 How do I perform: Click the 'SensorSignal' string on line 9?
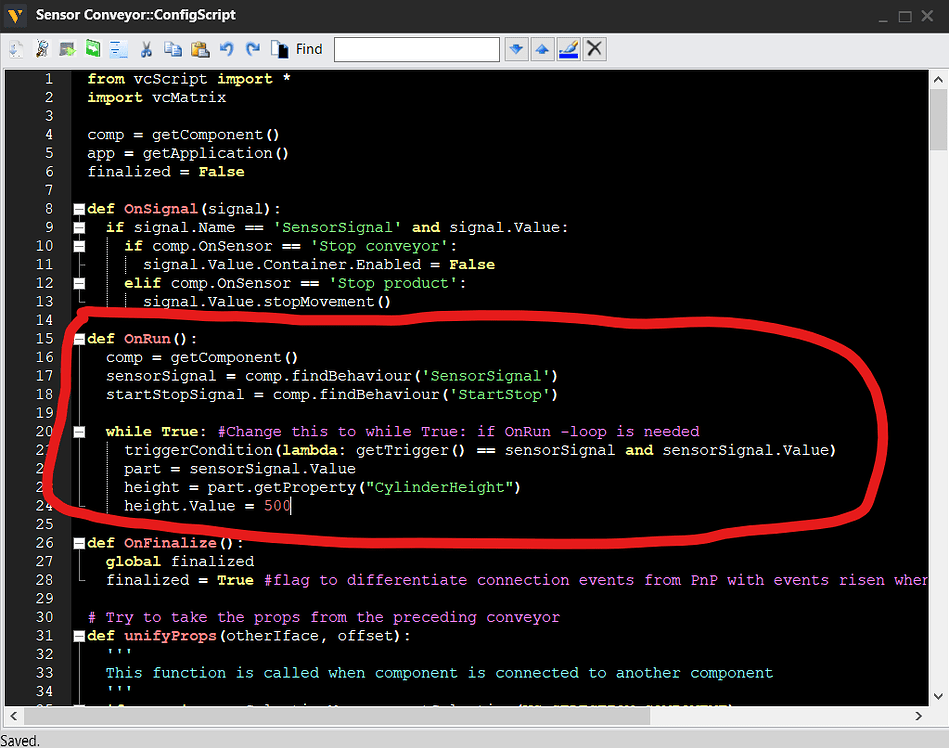[x=337, y=228]
